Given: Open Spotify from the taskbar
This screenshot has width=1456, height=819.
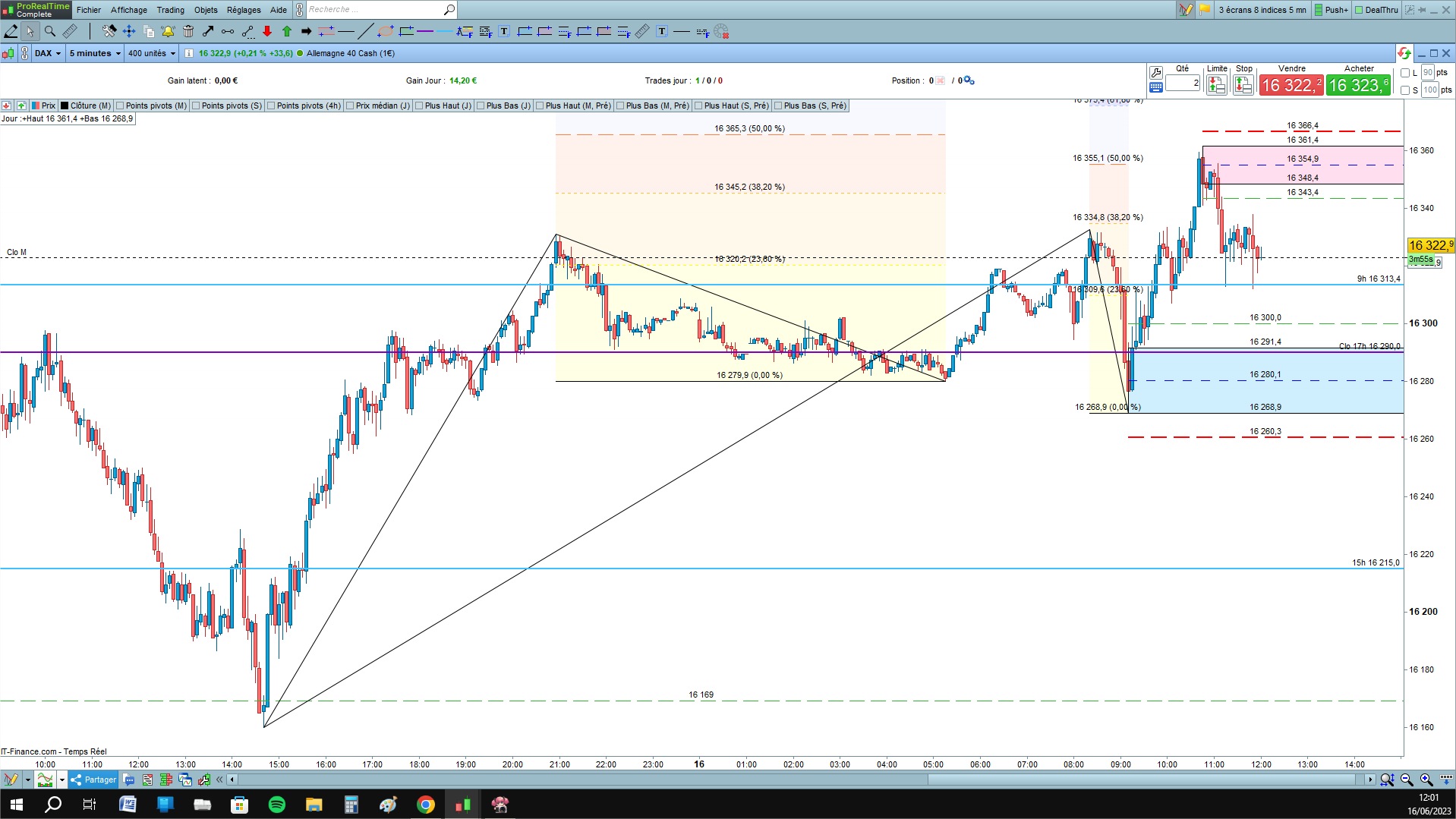Looking at the screenshot, I should 277,805.
